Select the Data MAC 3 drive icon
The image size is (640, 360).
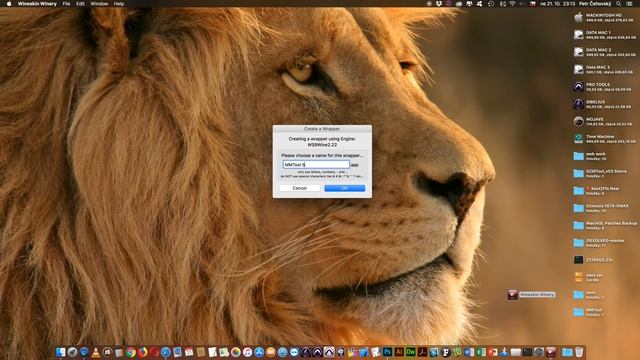coord(578,69)
